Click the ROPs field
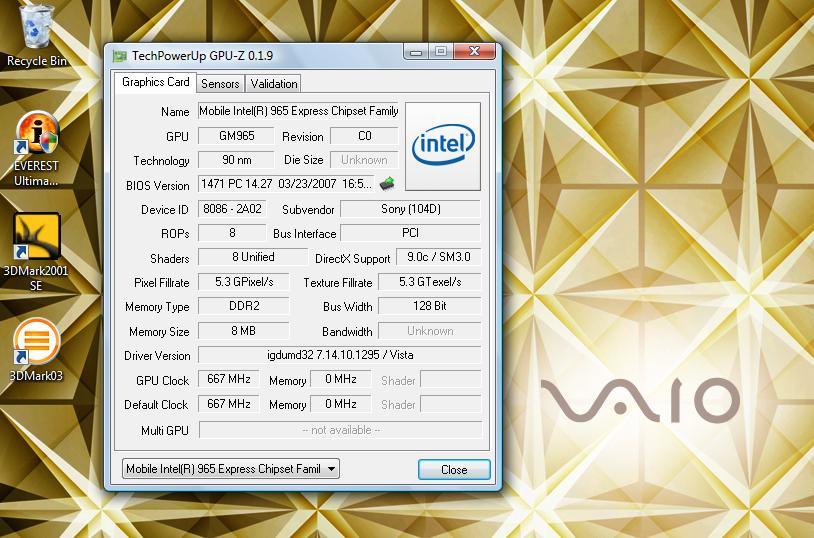 [232, 233]
